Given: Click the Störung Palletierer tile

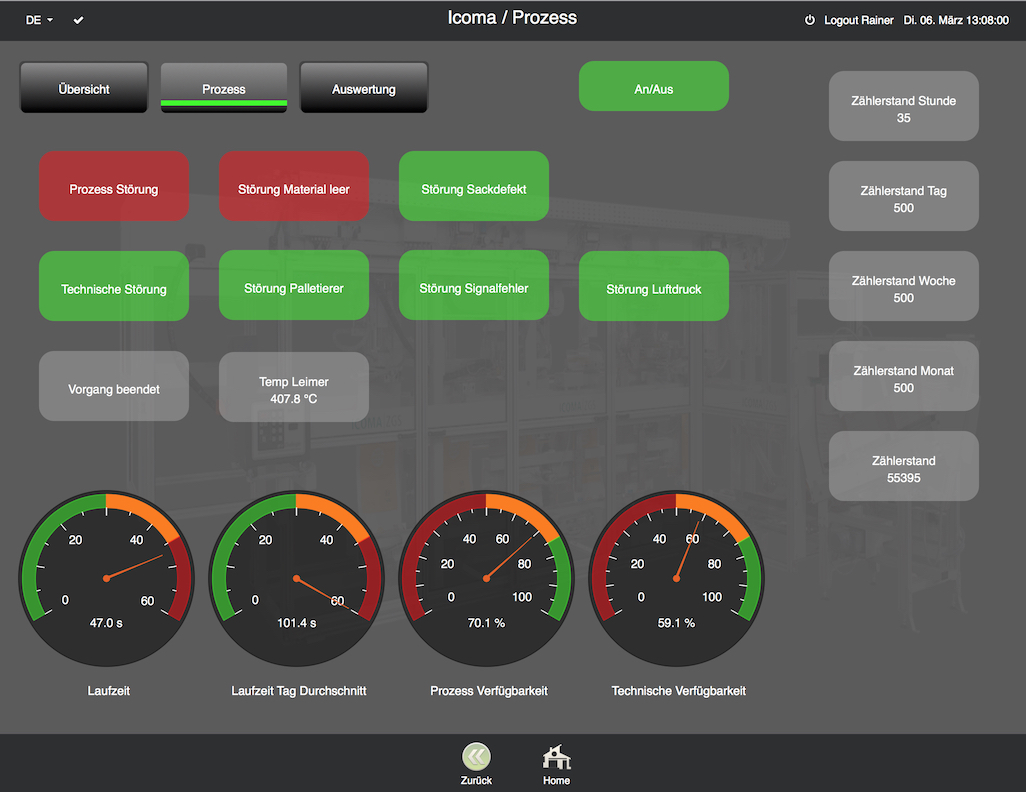Looking at the screenshot, I should pos(294,285).
